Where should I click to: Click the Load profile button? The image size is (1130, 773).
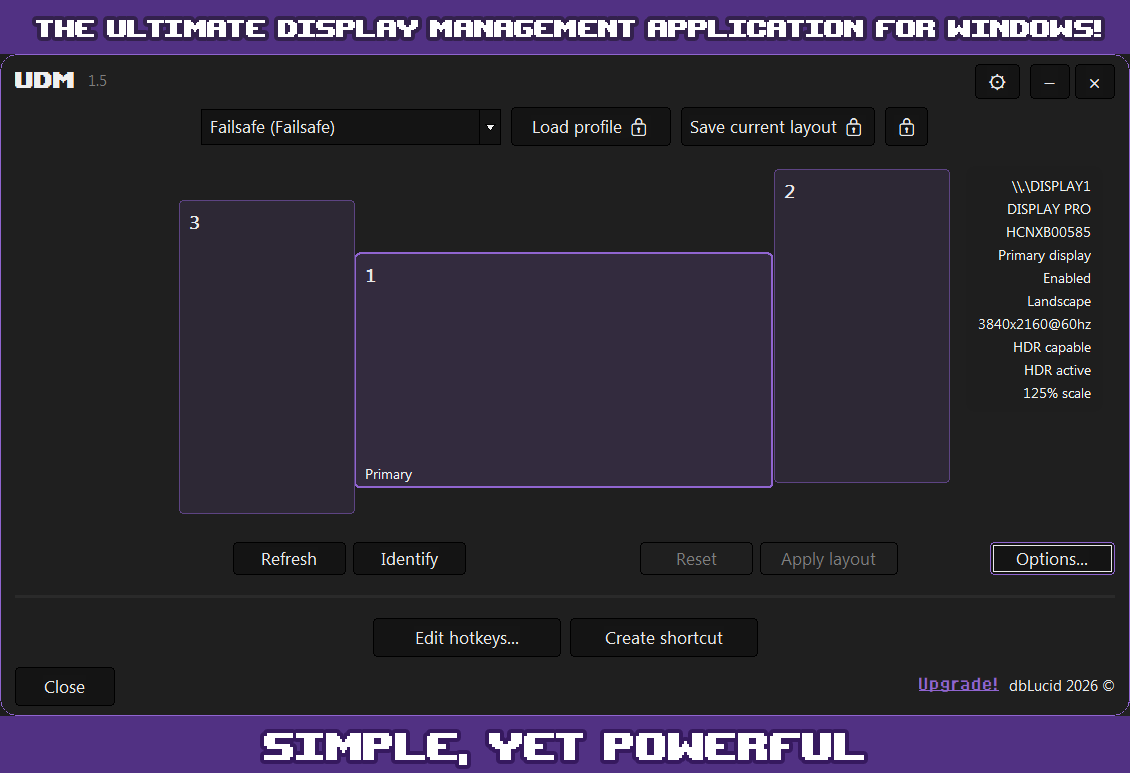coord(590,127)
